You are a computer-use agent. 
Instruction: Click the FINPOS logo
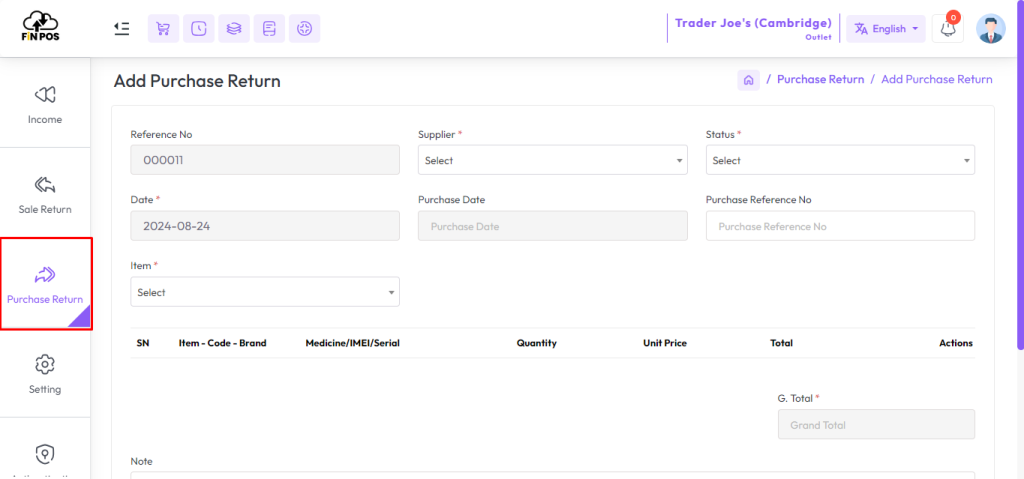tap(41, 28)
